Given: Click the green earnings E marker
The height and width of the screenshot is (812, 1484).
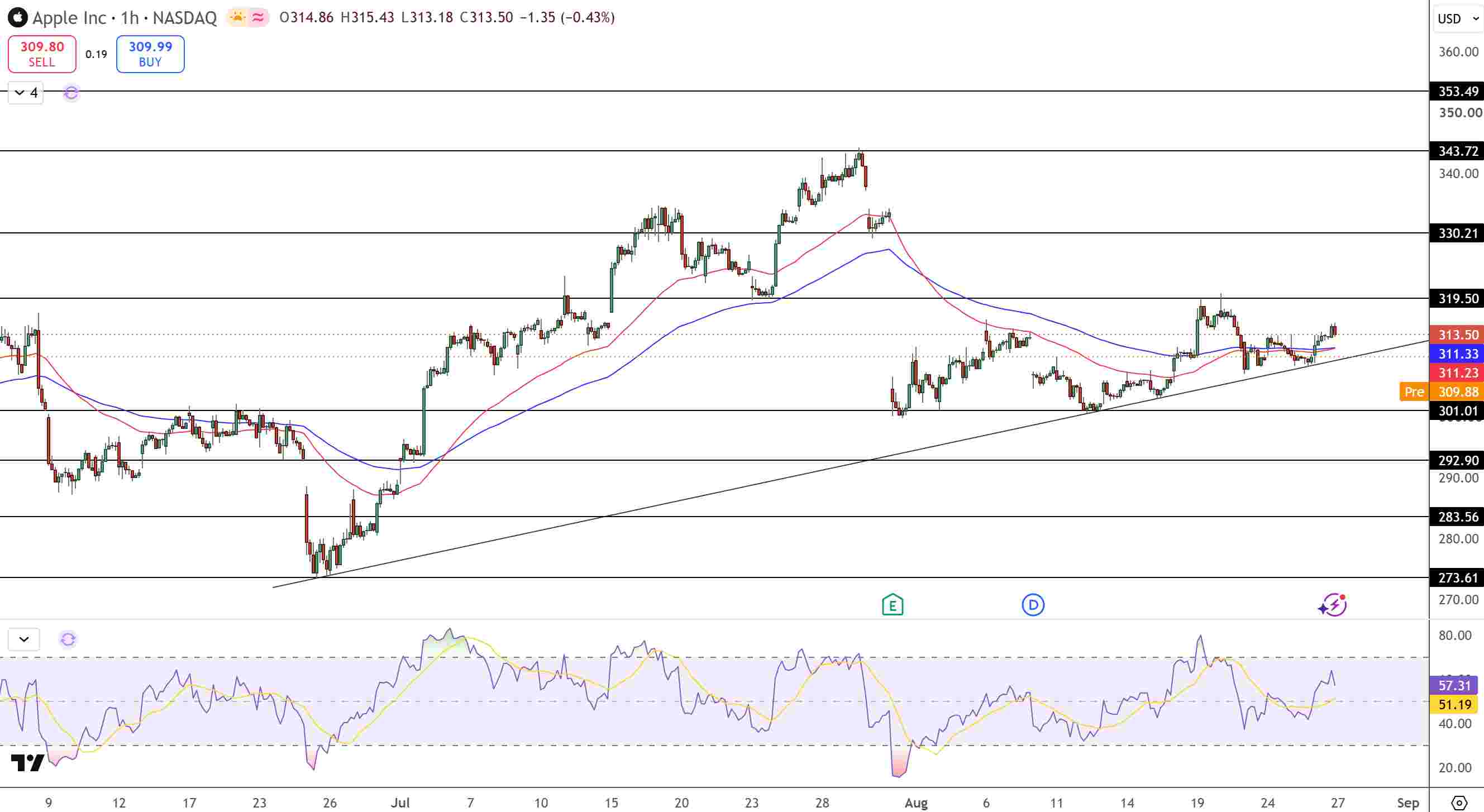Looking at the screenshot, I should coord(893,605).
